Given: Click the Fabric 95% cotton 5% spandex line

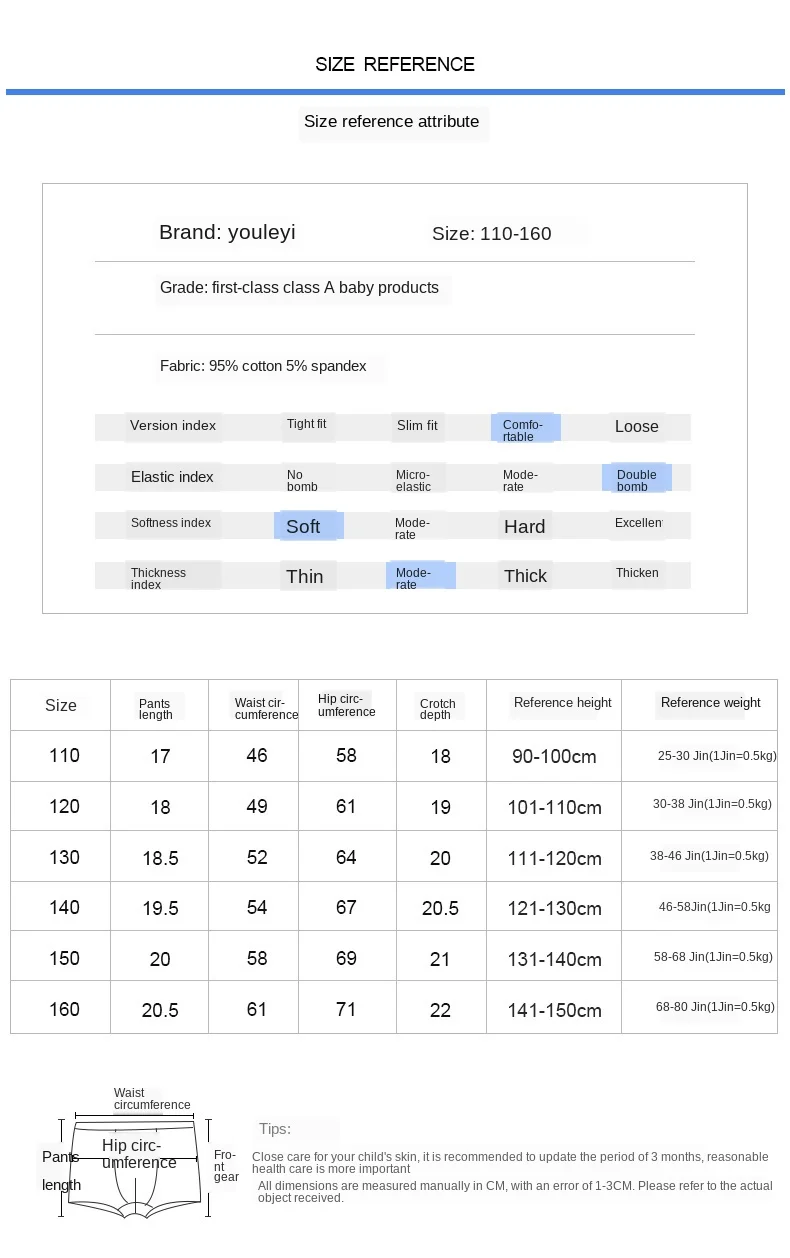Looking at the screenshot, I should click(x=263, y=366).
